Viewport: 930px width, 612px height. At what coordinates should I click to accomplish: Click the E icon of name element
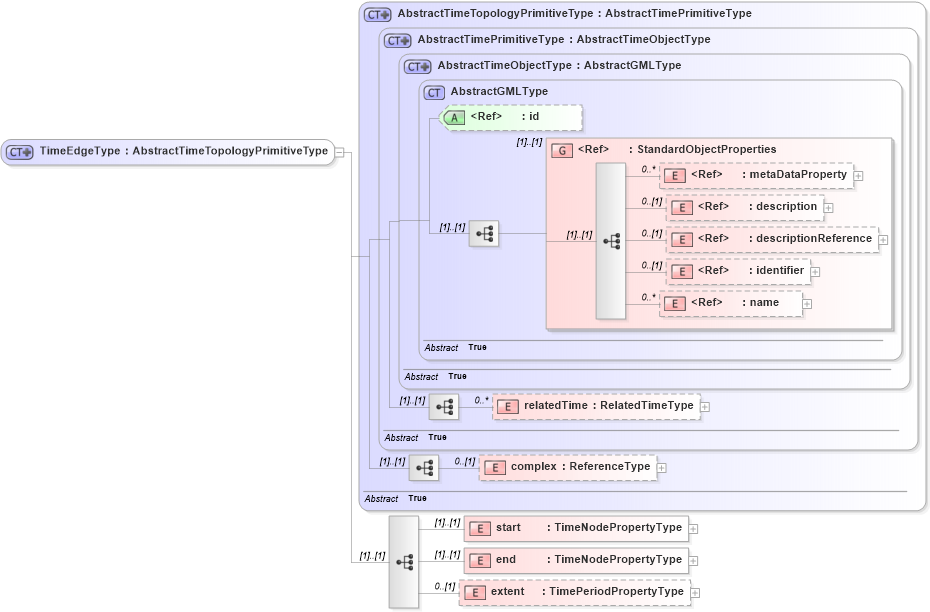click(675, 304)
